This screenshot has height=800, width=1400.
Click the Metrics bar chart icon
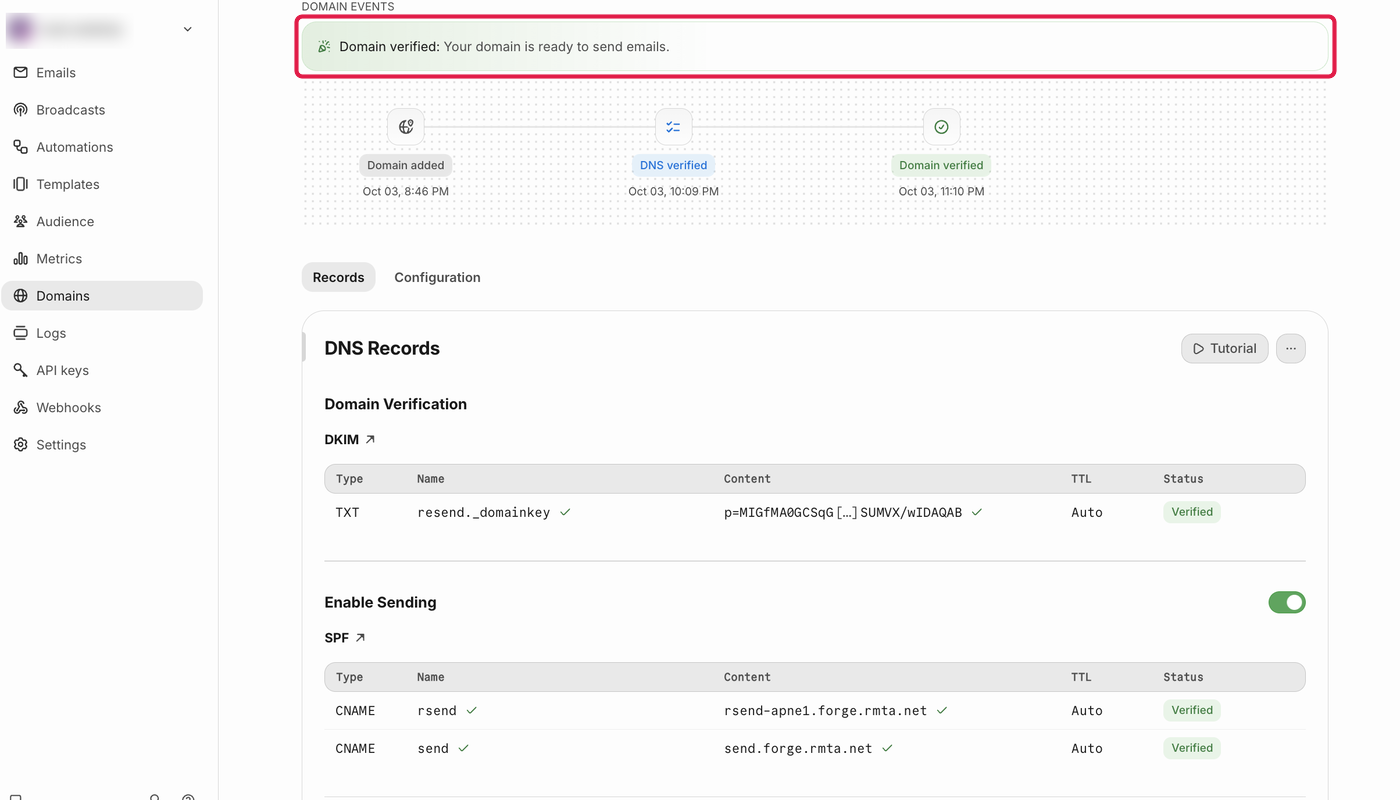coord(20,259)
